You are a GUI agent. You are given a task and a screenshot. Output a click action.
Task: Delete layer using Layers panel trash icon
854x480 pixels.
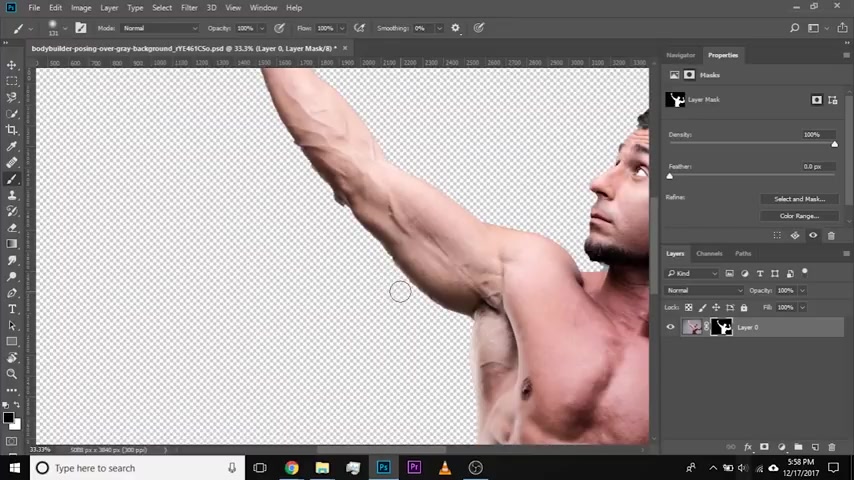[832, 447]
